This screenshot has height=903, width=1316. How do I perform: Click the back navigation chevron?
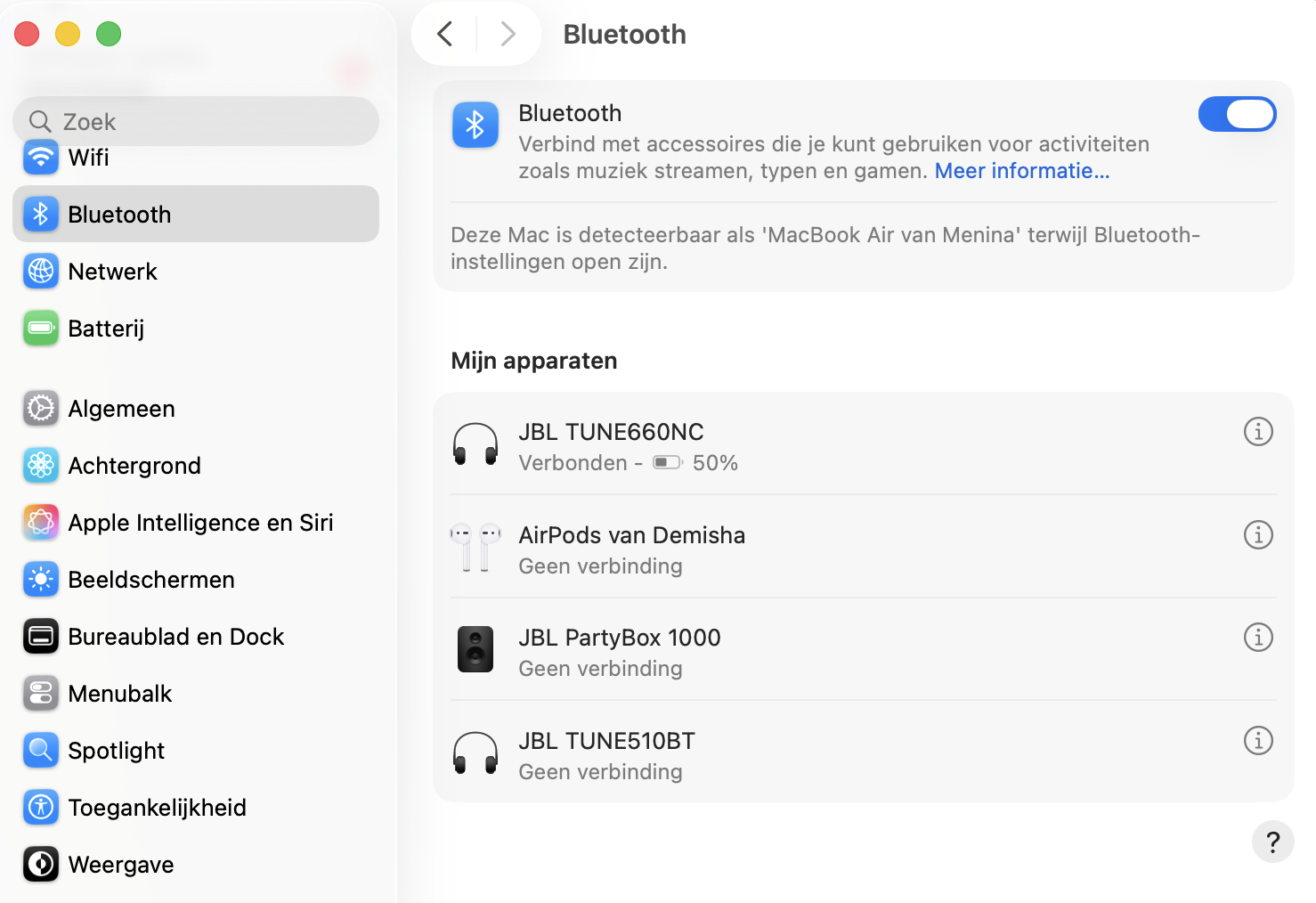coord(445,33)
